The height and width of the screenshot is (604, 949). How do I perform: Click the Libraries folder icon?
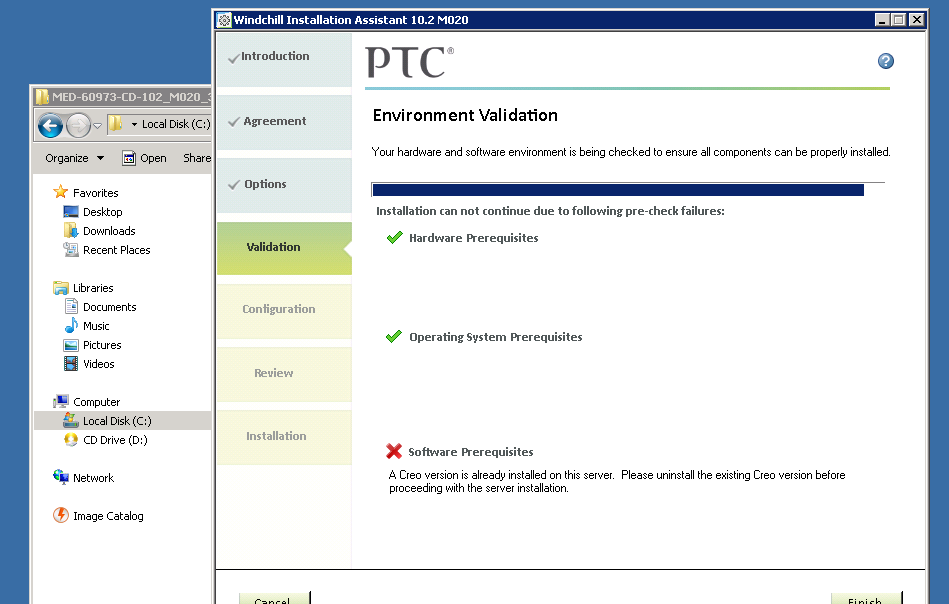tap(61, 287)
